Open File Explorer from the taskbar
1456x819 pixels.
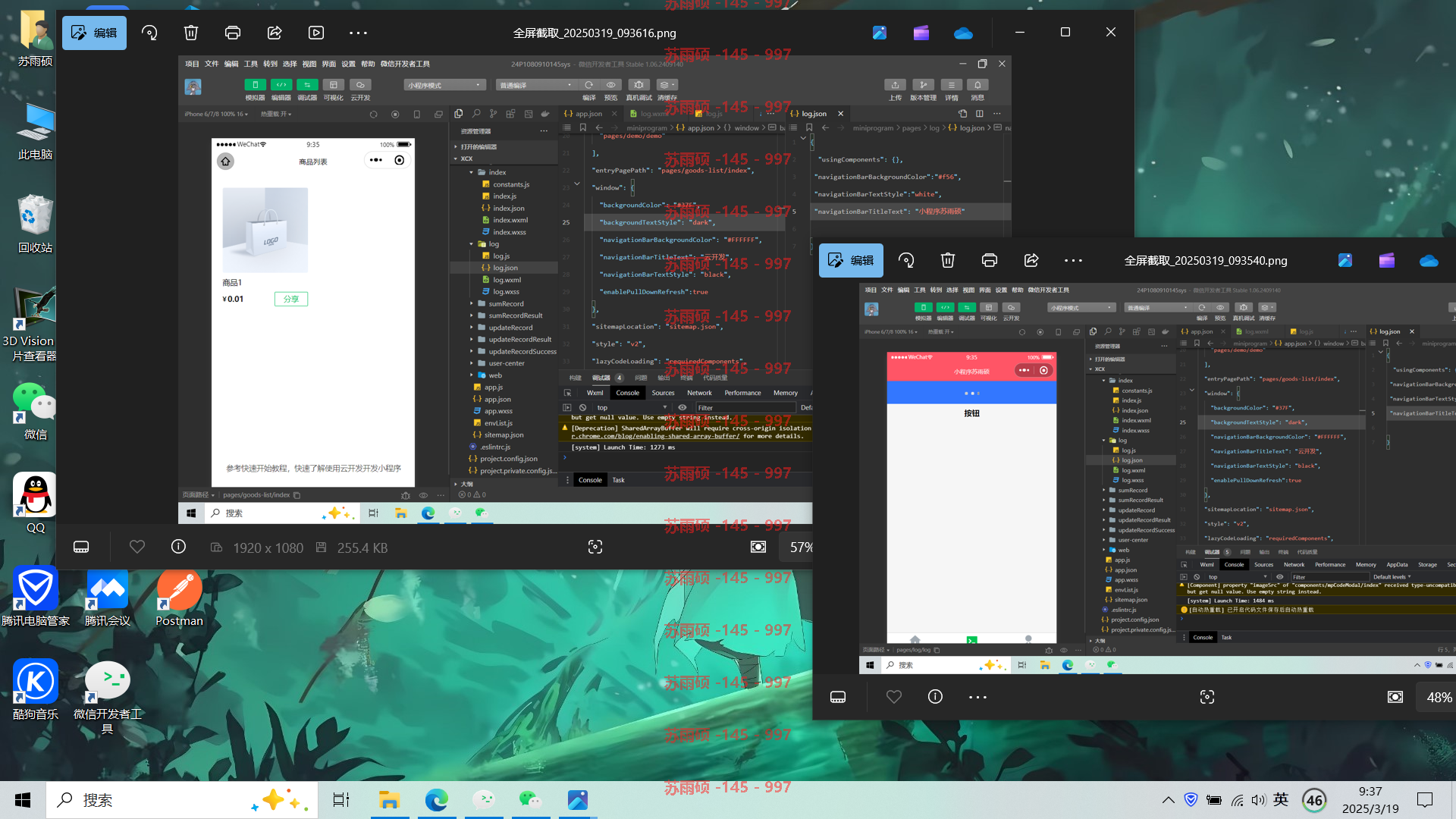(389, 800)
